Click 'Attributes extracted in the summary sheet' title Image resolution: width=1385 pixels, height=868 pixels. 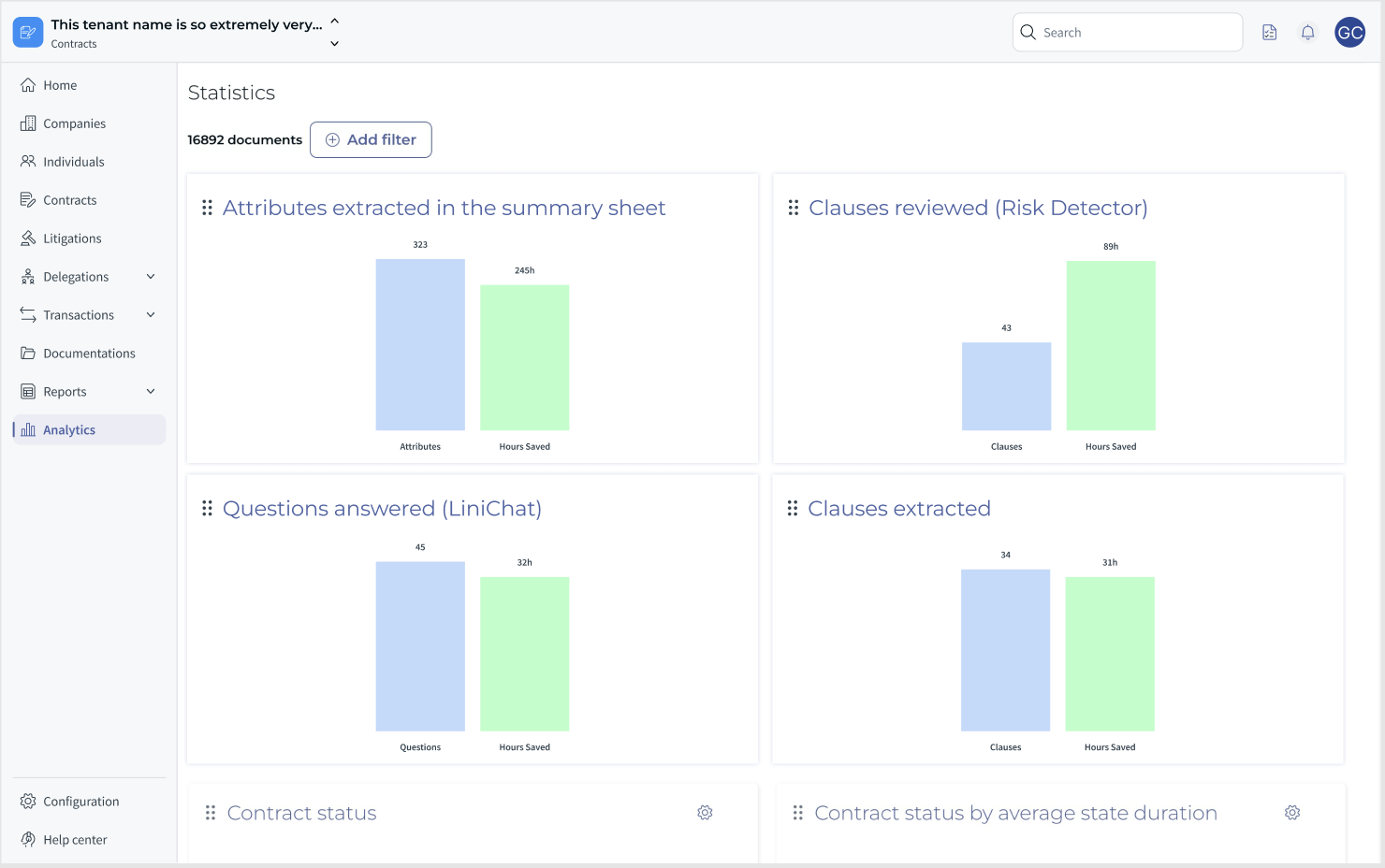[444, 208]
